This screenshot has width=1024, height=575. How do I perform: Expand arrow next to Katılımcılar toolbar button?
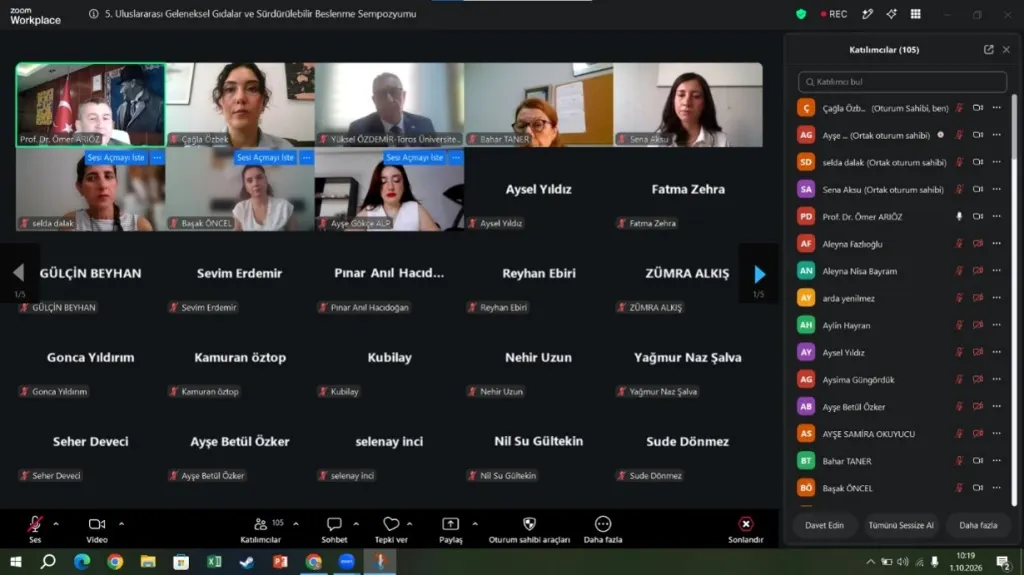click(x=296, y=524)
